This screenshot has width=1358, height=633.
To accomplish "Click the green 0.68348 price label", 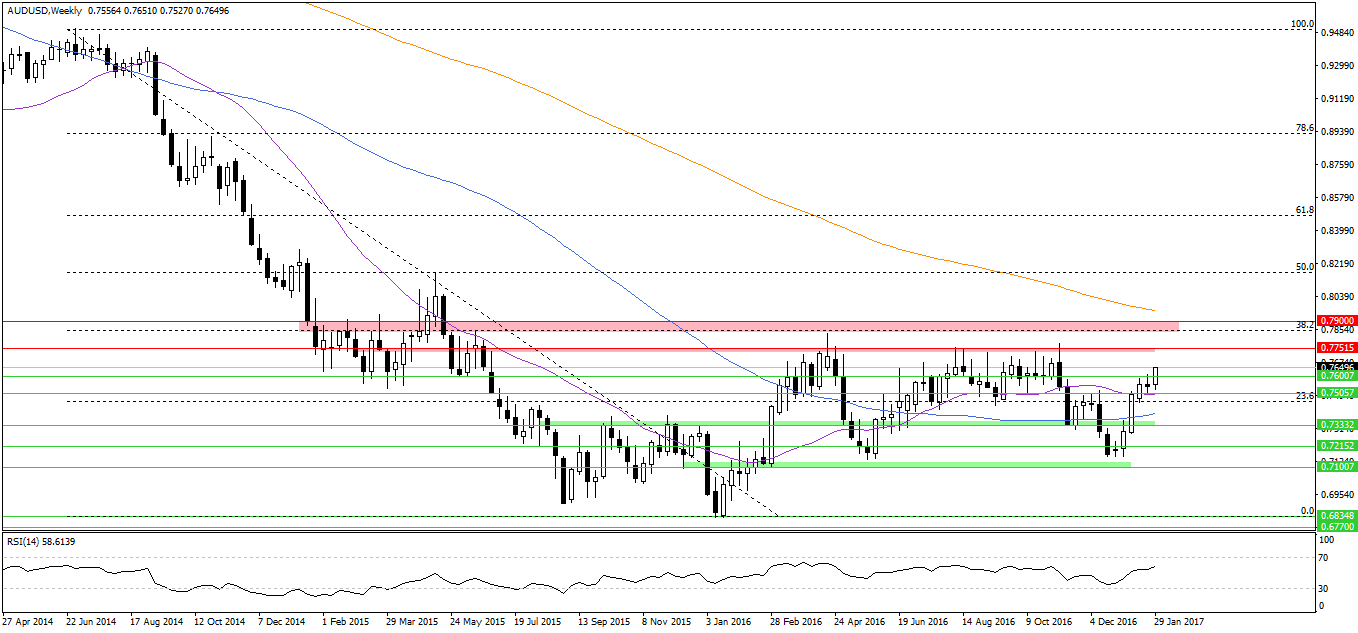I will pos(1337,515).
